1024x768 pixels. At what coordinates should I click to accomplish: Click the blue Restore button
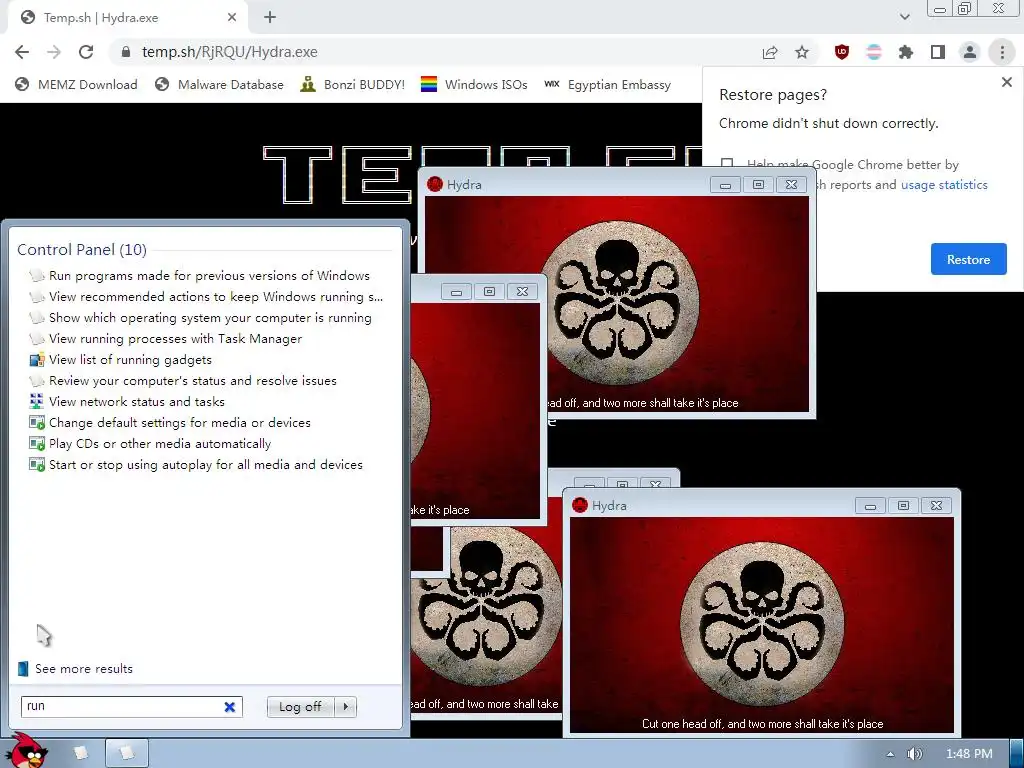968,259
